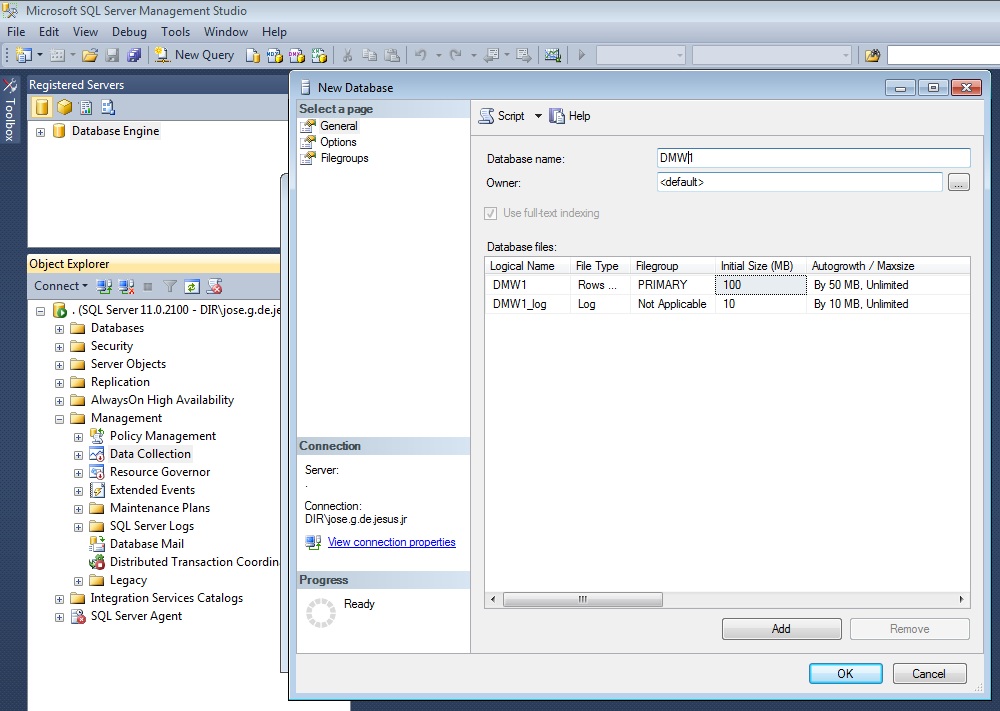This screenshot has height=711, width=1000.
Task: Click the Undo arrow icon
Action: click(x=420, y=55)
